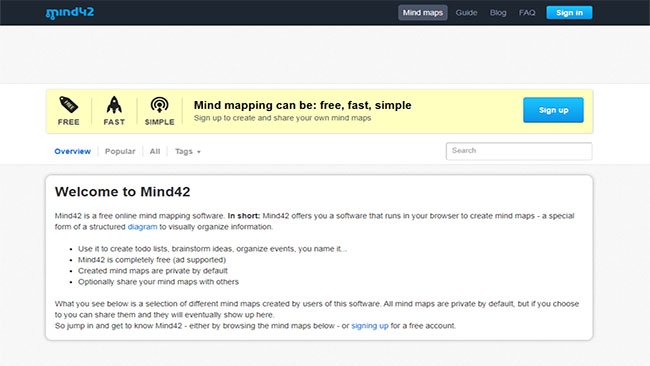Follow the 'diagram' link

[x=142, y=227]
